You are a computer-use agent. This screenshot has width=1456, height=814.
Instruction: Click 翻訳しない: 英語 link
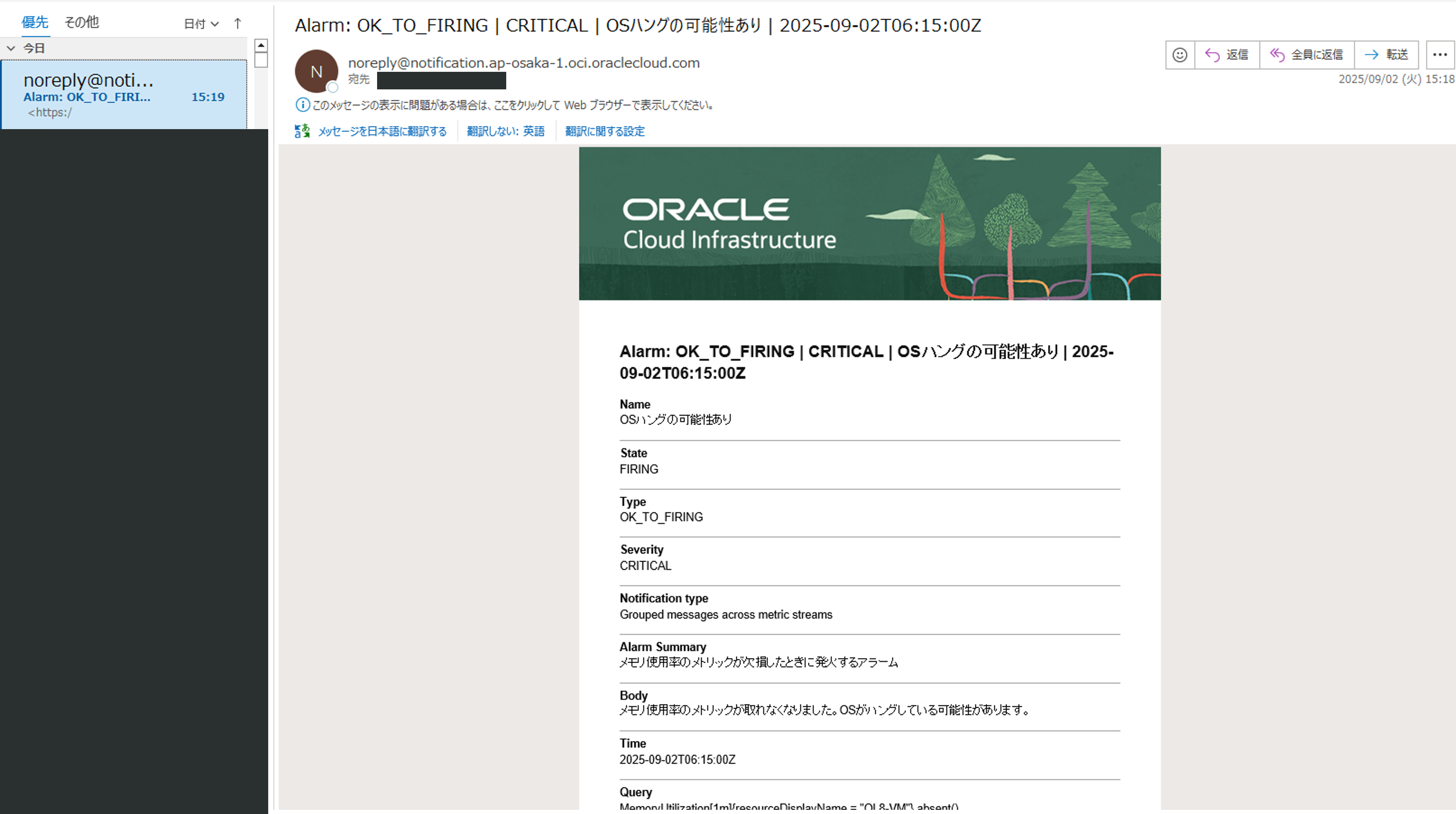click(505, 131)
